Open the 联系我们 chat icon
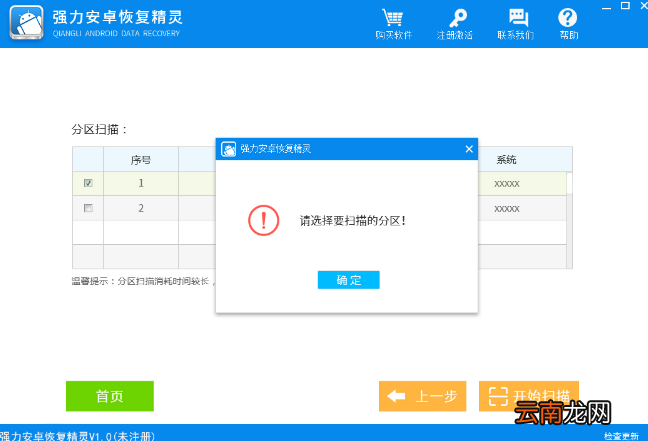The width and height of the screenshot is (648, 441). (x=518, y=18)
